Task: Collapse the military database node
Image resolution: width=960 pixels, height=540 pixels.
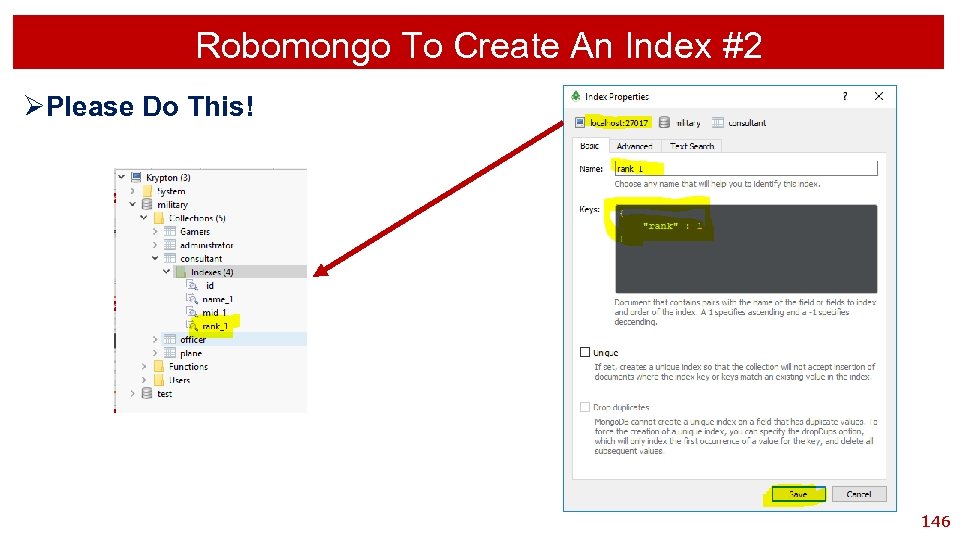Action: tap(132, 204)
